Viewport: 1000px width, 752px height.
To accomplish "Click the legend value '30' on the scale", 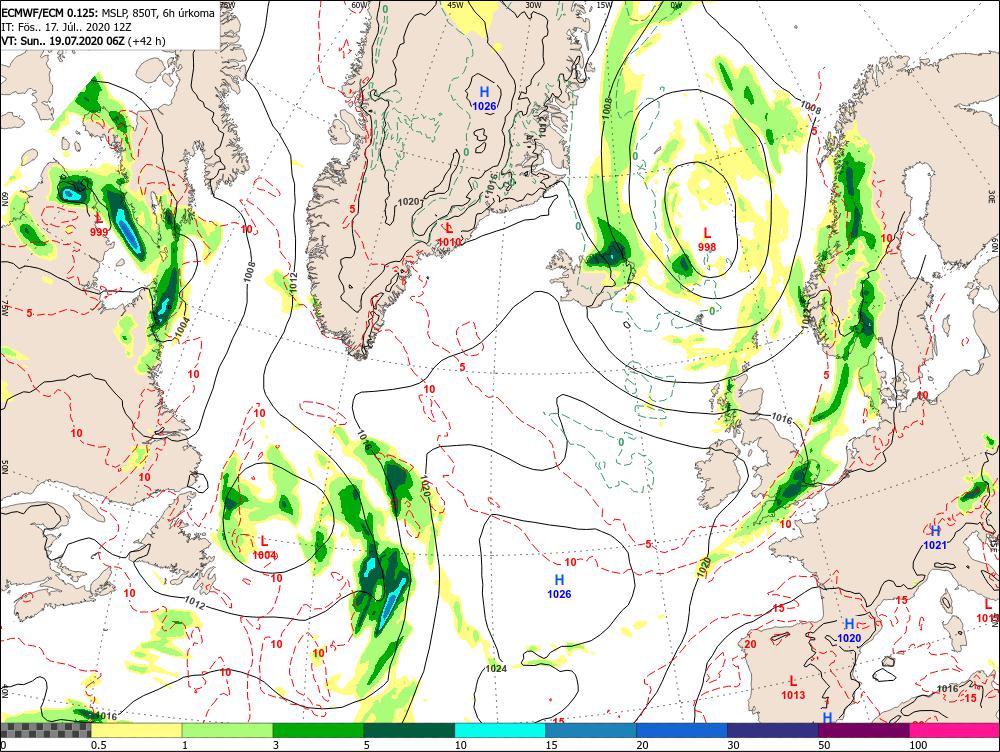I will coord(733,745).
